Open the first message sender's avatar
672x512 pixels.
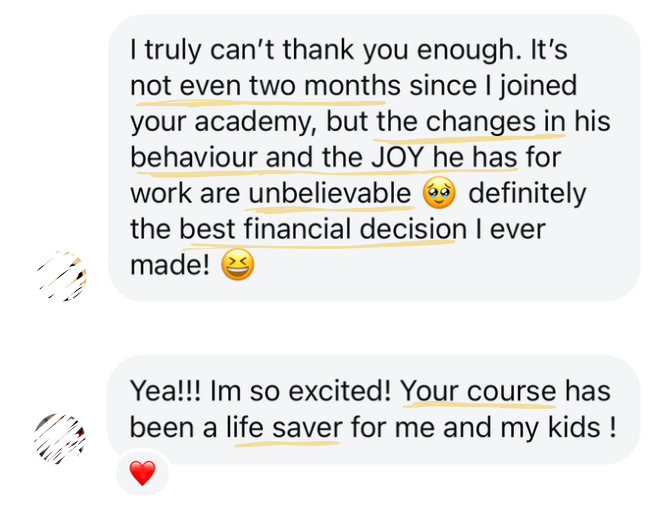tap(60, 275)
